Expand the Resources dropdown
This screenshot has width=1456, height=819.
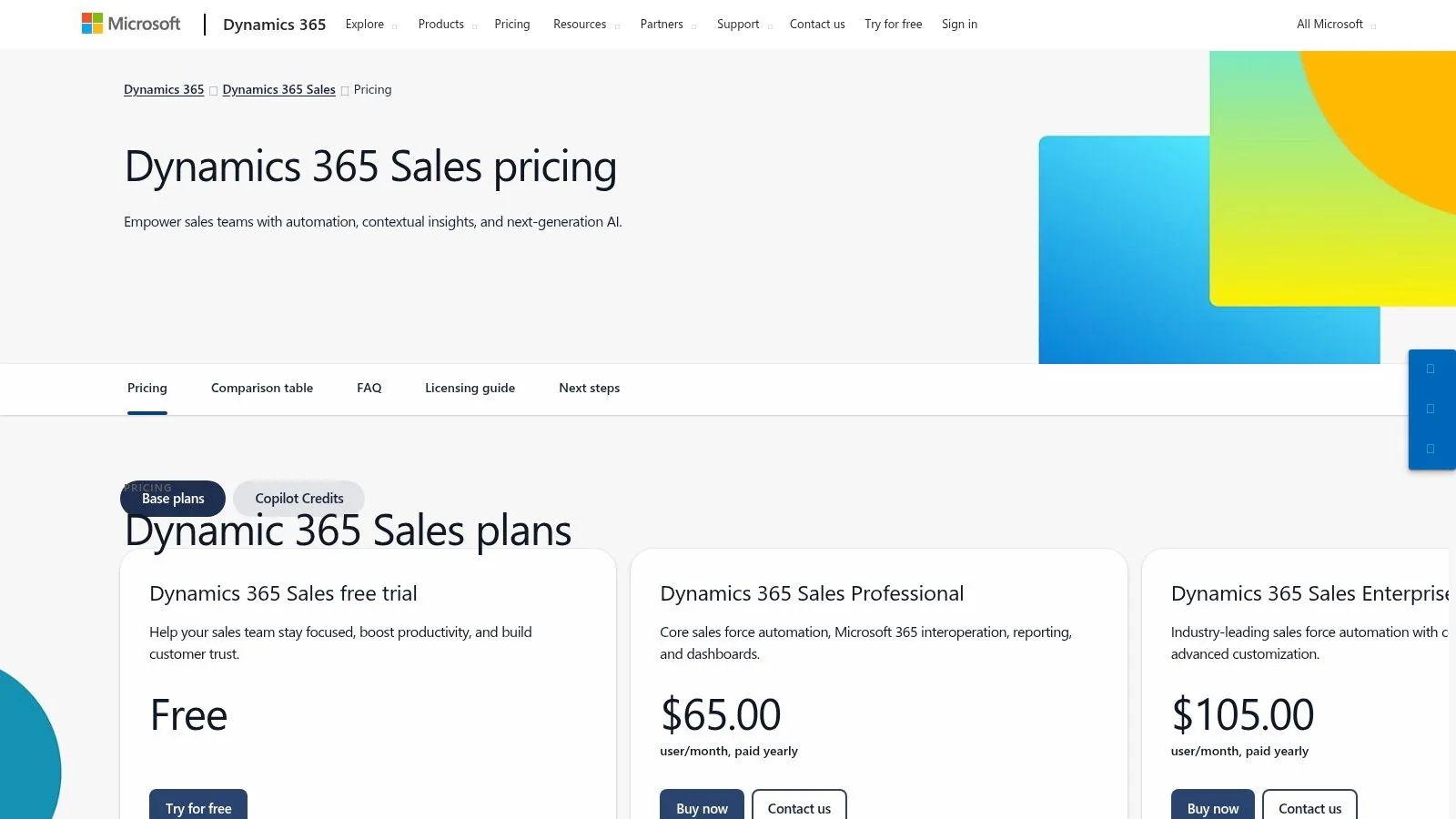click(586, 25)
